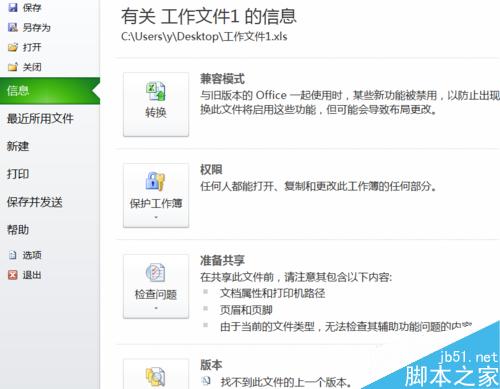This screenshot has width=500, height=389.
Task: Click the 准备共享 heading
Action: point(222,260)
